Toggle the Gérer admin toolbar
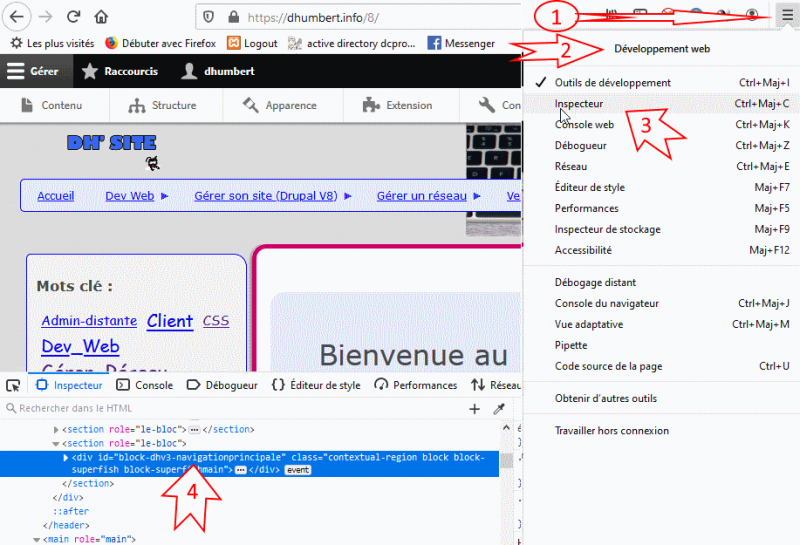The height and width of the screenshot is (545, 800). [x=32, y=71]
